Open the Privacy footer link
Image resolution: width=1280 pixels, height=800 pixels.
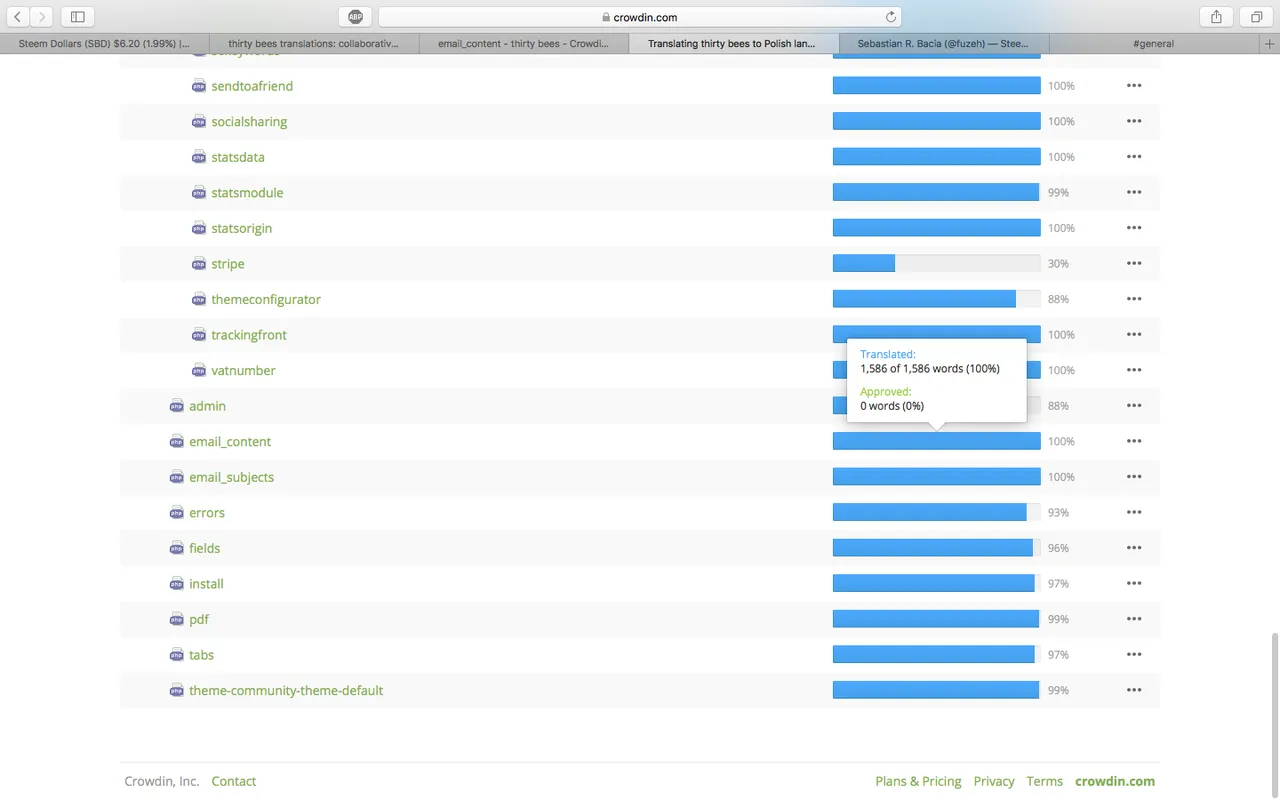pyautogui.click(x=994, y=781)
